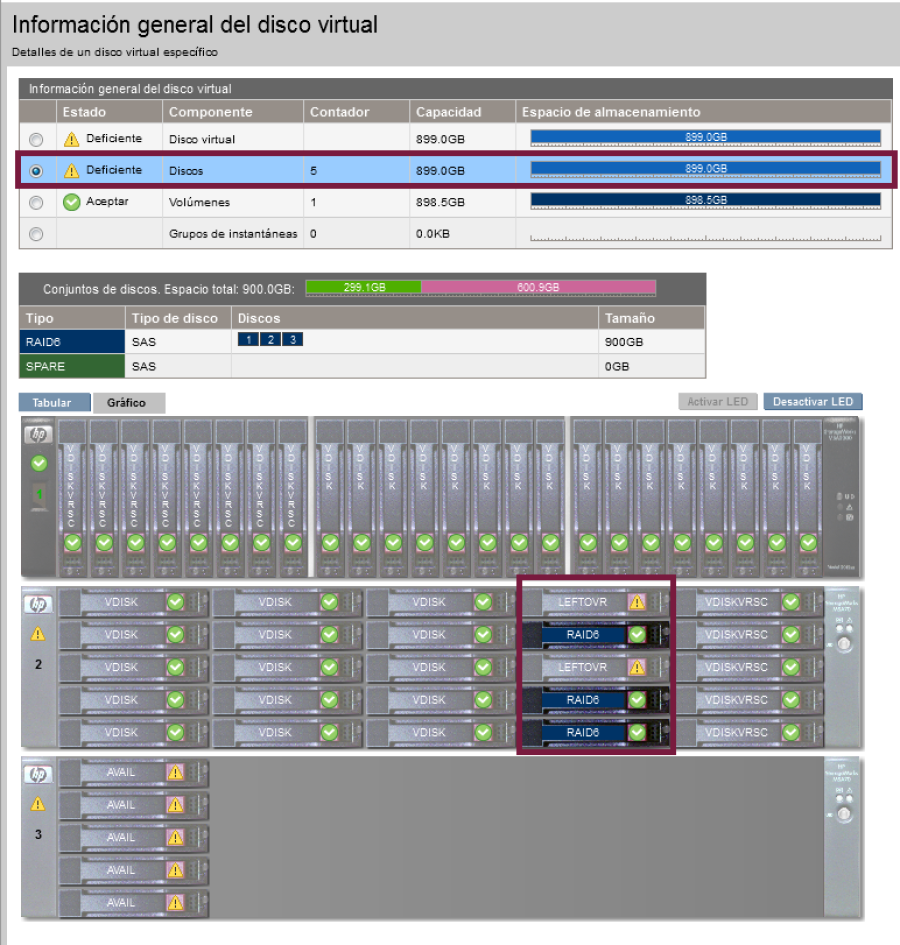The width and height of the screenshot is (900, 945).
Task: Switch to the Tabular tab
Action: pyautogui.click(x=53, y=402)
